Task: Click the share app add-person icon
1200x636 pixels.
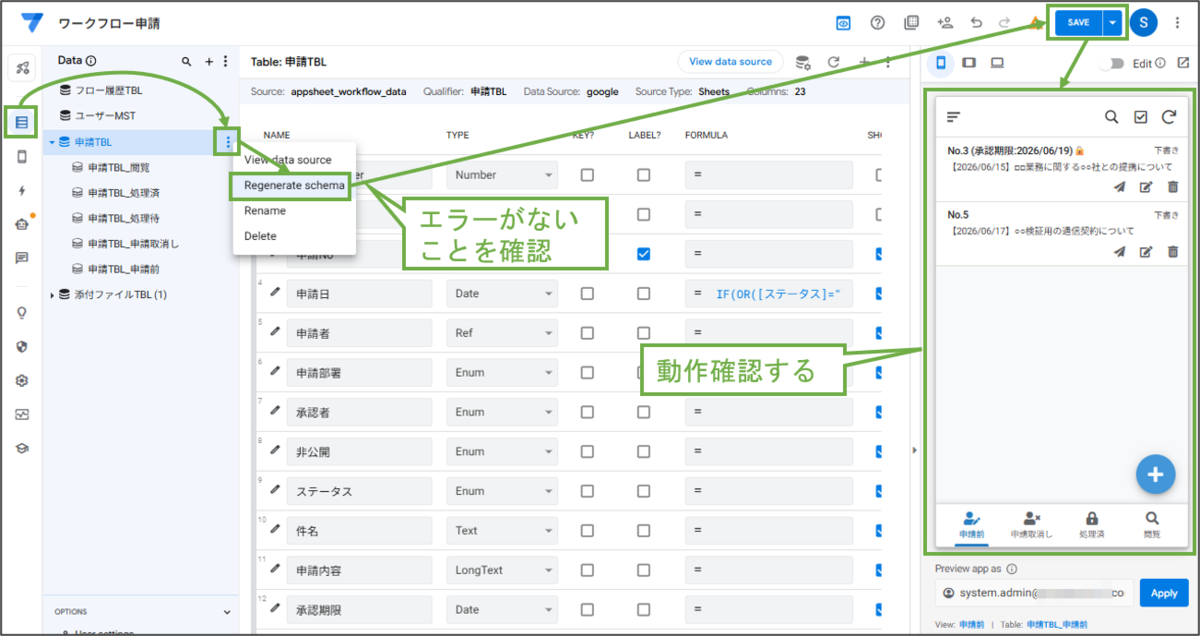Action: click(944, 23)
